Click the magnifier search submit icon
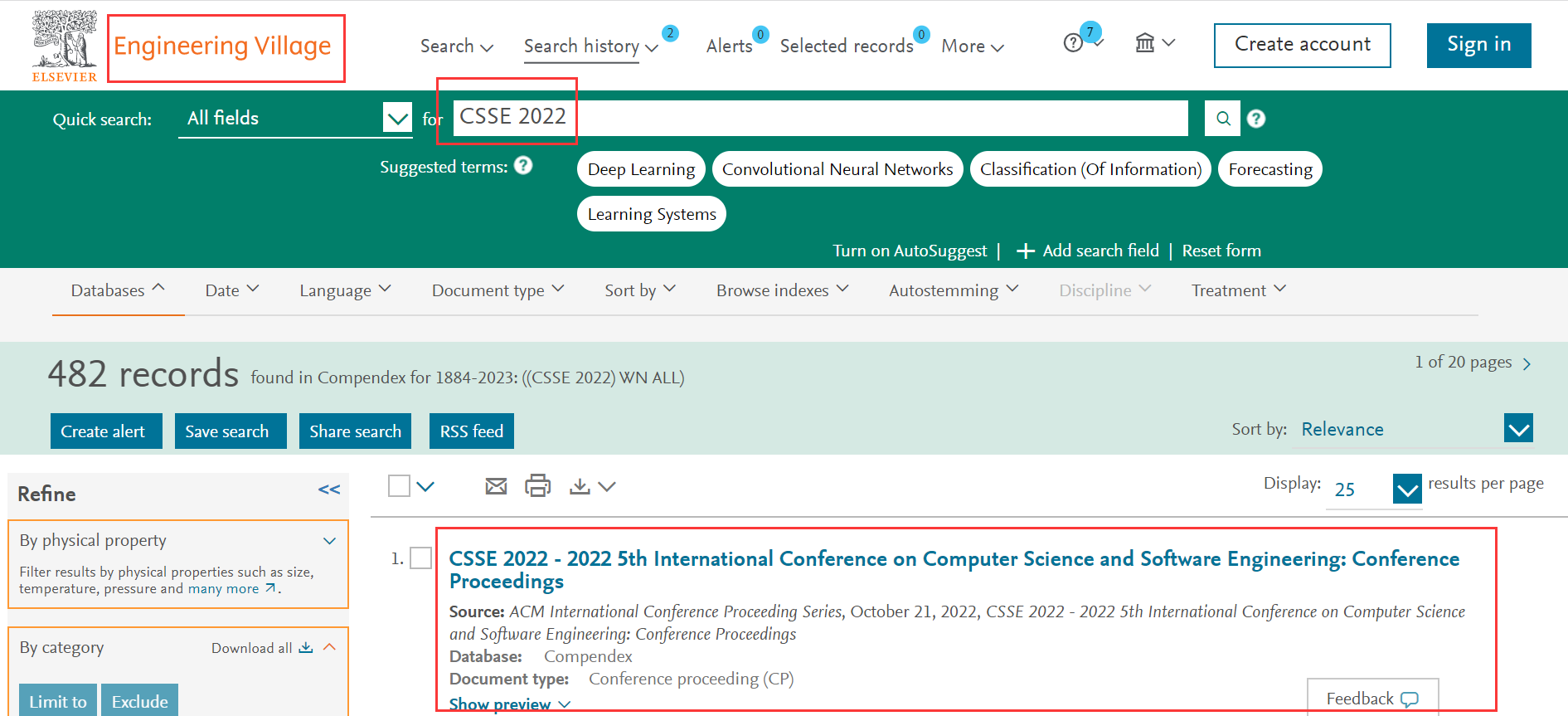Viewport: 1568px width, 716px height. pyautogui.click(x=1223, y=119)
